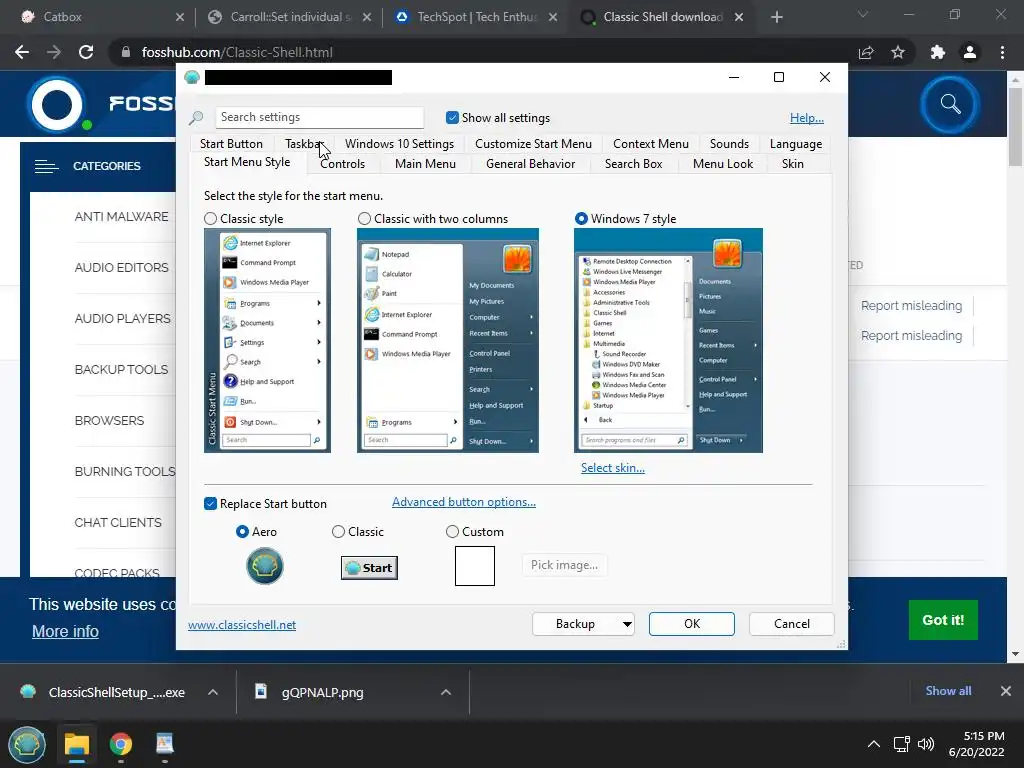This screenshot has height=768, width=1024.
Task: Click the site lock icon in address bar
Action: pyautogui.click(x=125, y=52)
